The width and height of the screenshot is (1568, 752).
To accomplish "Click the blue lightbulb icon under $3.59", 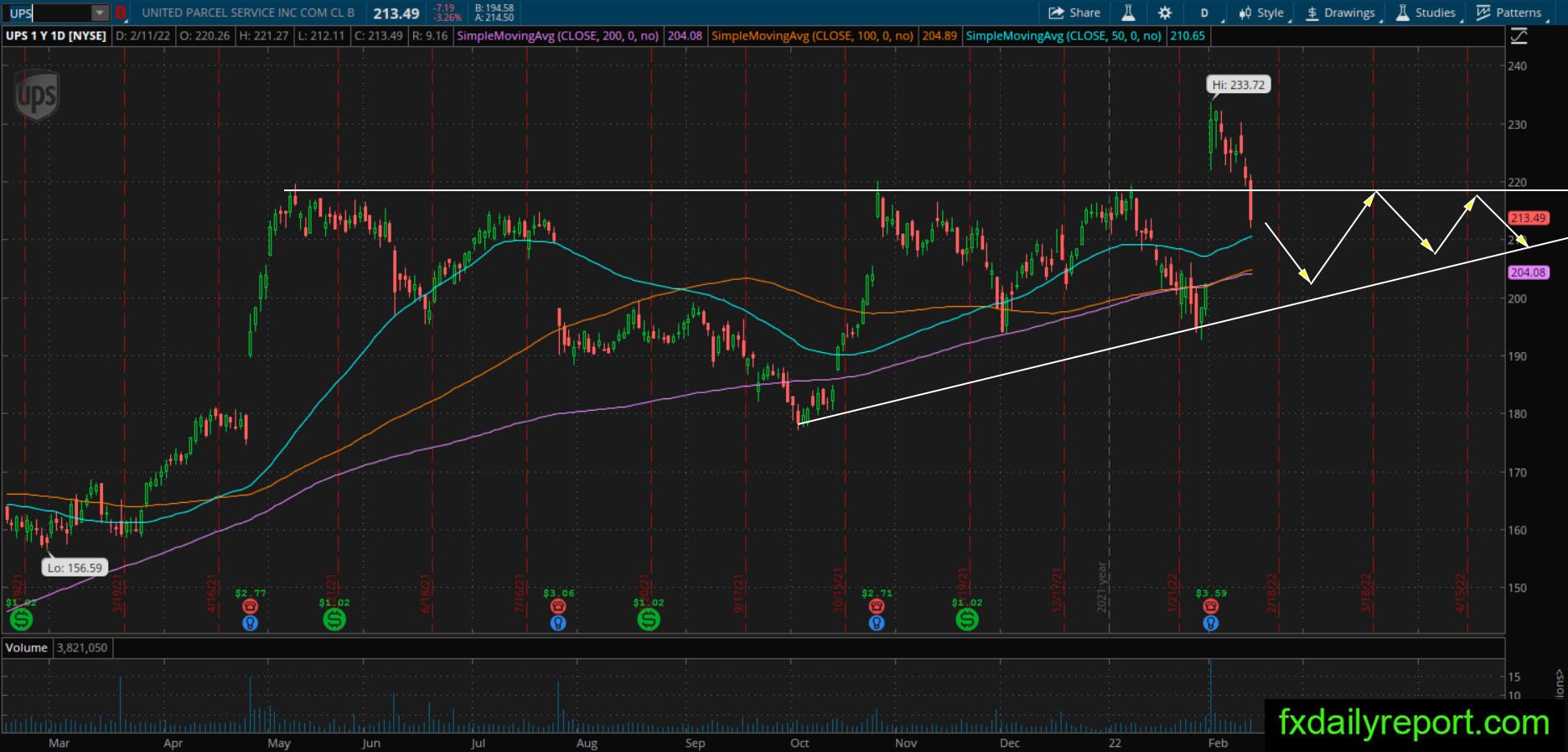I will click(x=1210, y=623).
